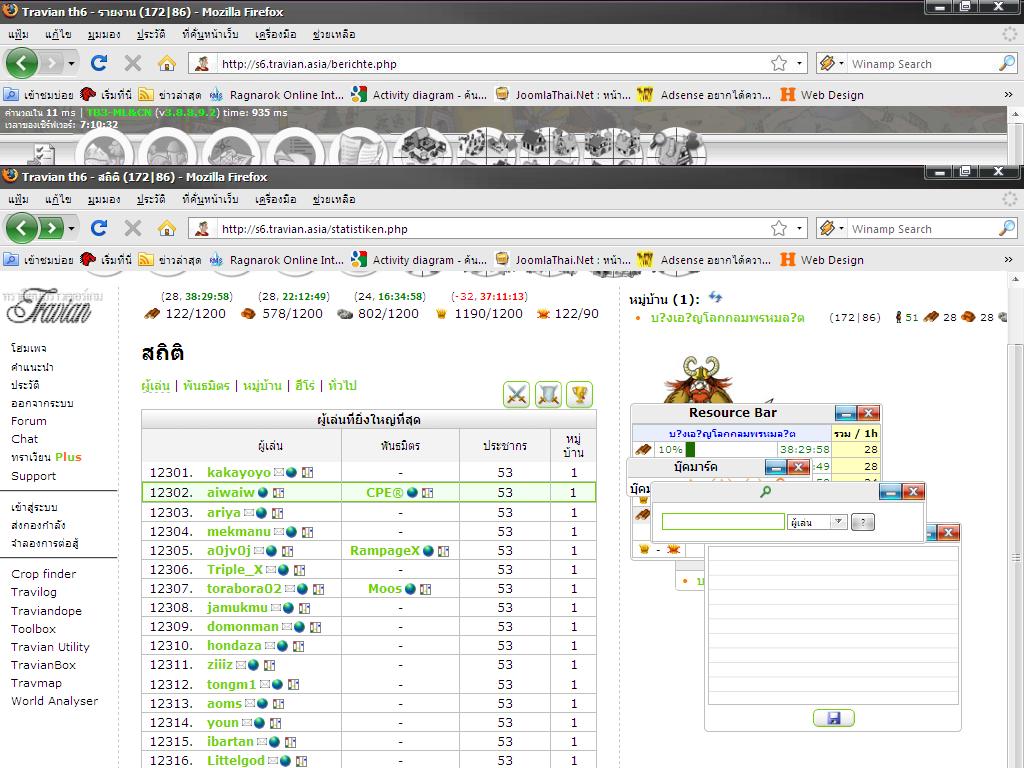Open the Forum sidebar link
Image resolution: width=1024 pixels, height=768 pixels.
(29, 421)
